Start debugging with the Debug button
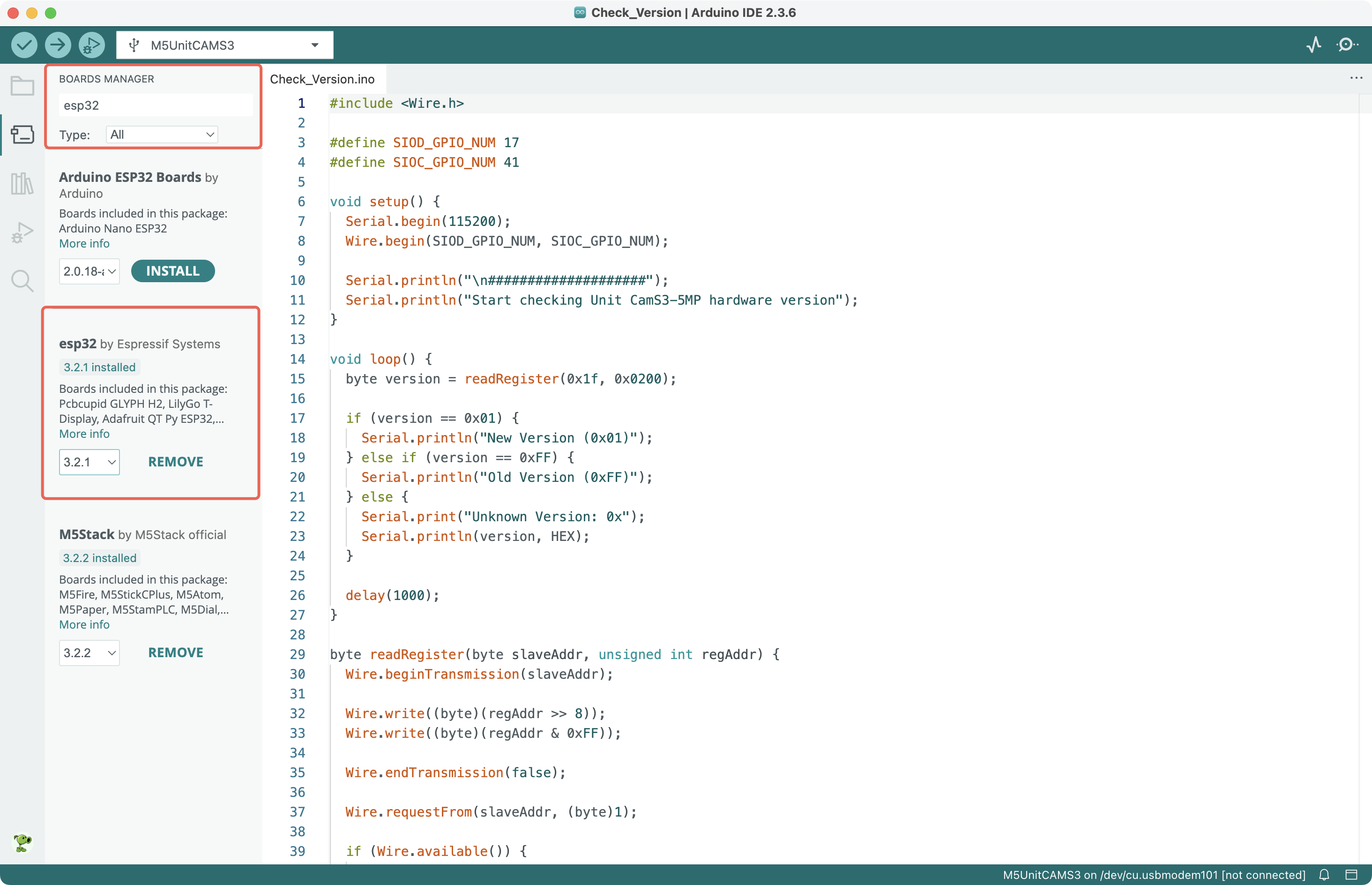 coord(92,45)
